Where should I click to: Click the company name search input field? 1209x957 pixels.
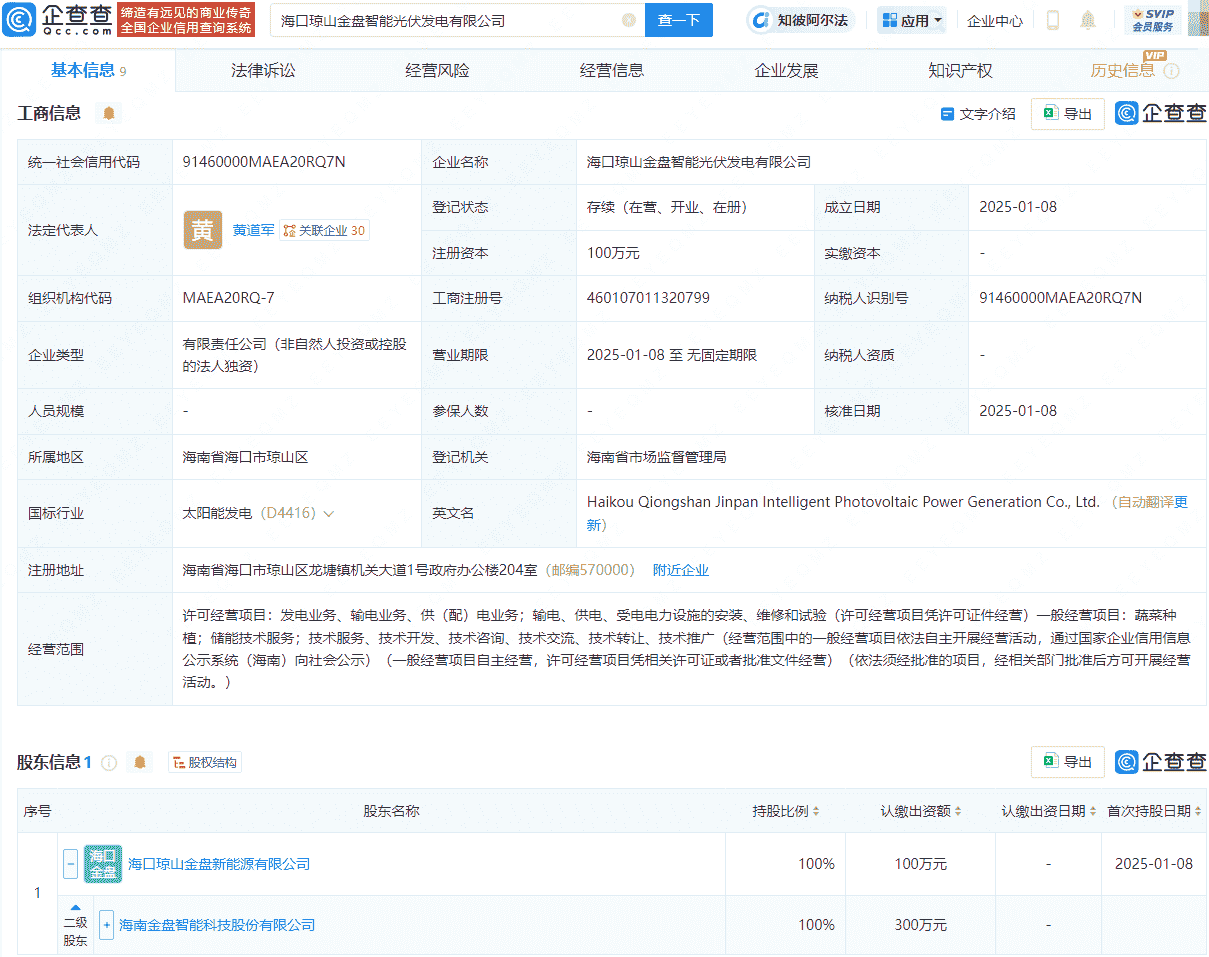click(x=450, y=20)
